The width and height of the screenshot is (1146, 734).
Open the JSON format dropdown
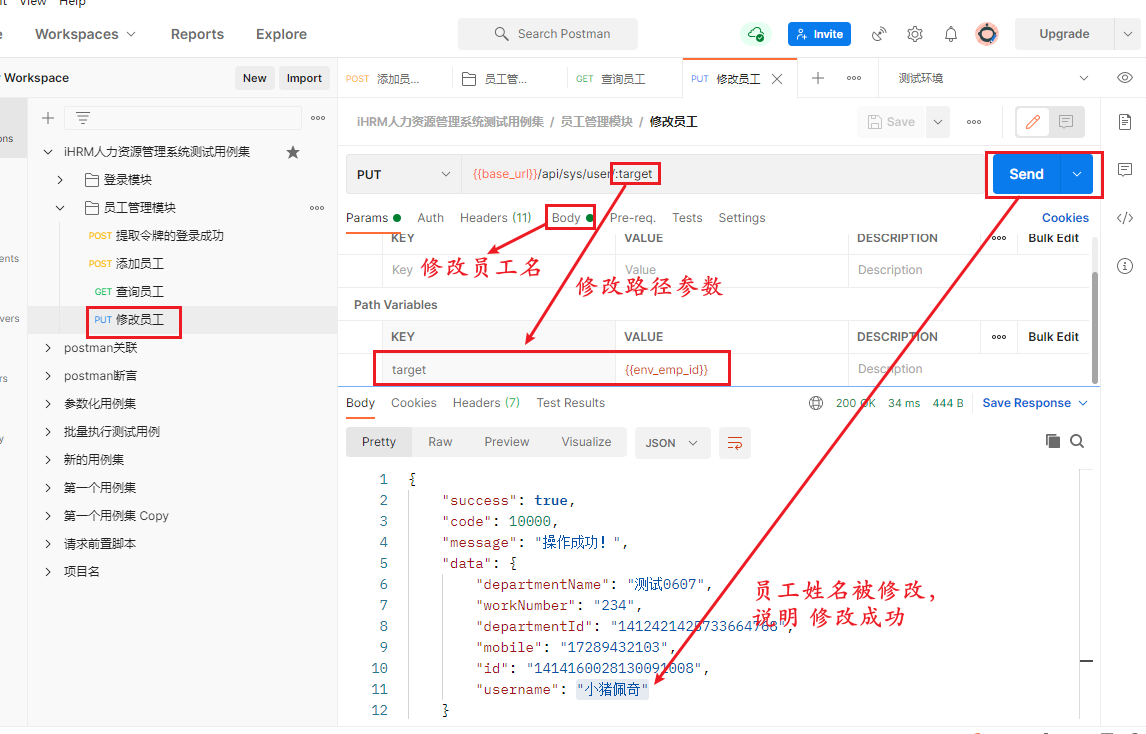[x=672, y=443]
